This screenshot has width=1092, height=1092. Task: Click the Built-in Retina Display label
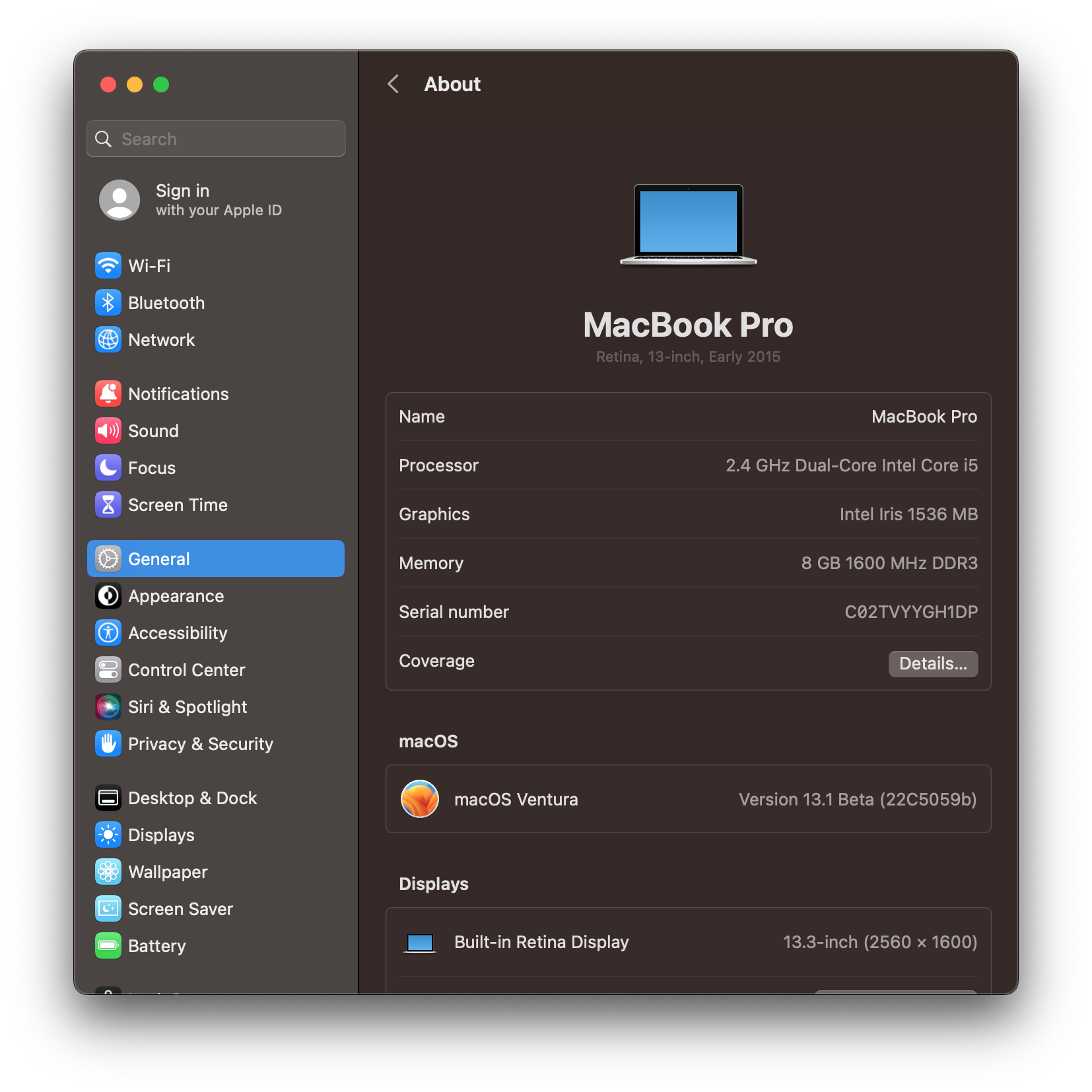tap(541, 942)
